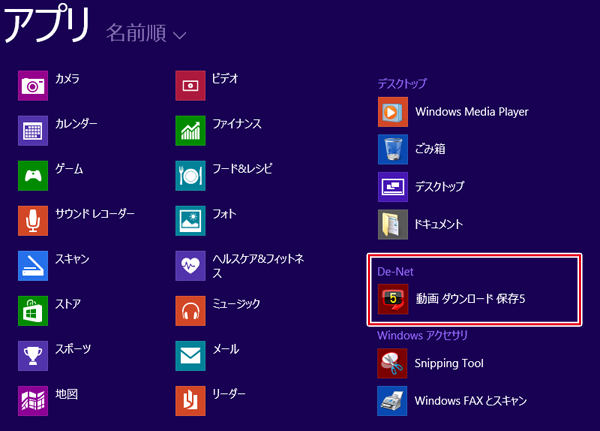
Task: Click the 動画 ダウンロード 保存5 label
Action: pyautogui.click(x=470, y=299)
